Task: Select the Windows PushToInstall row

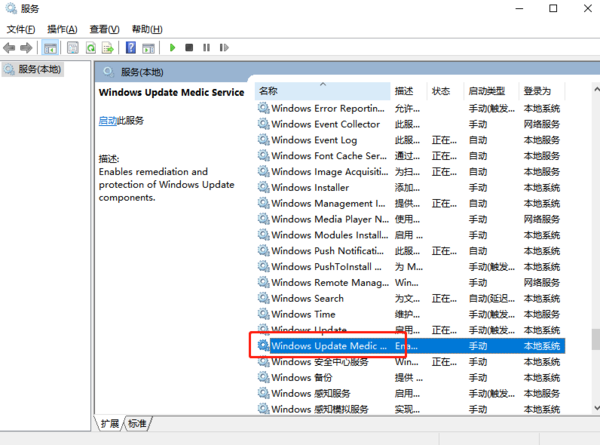Action: [411, 267]
